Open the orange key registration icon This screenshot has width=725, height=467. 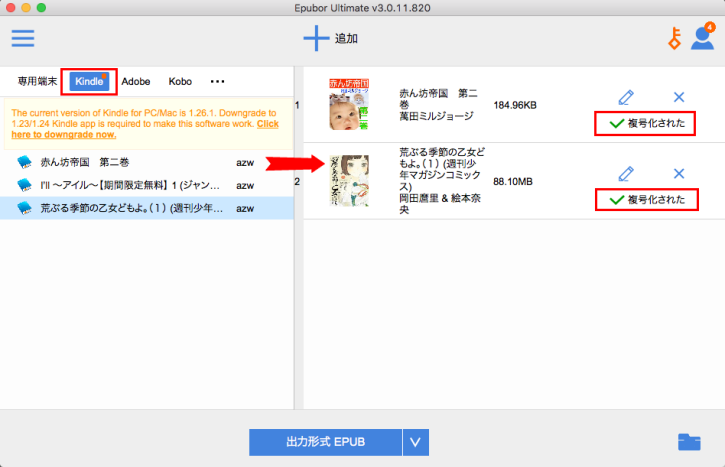[675, 38]
